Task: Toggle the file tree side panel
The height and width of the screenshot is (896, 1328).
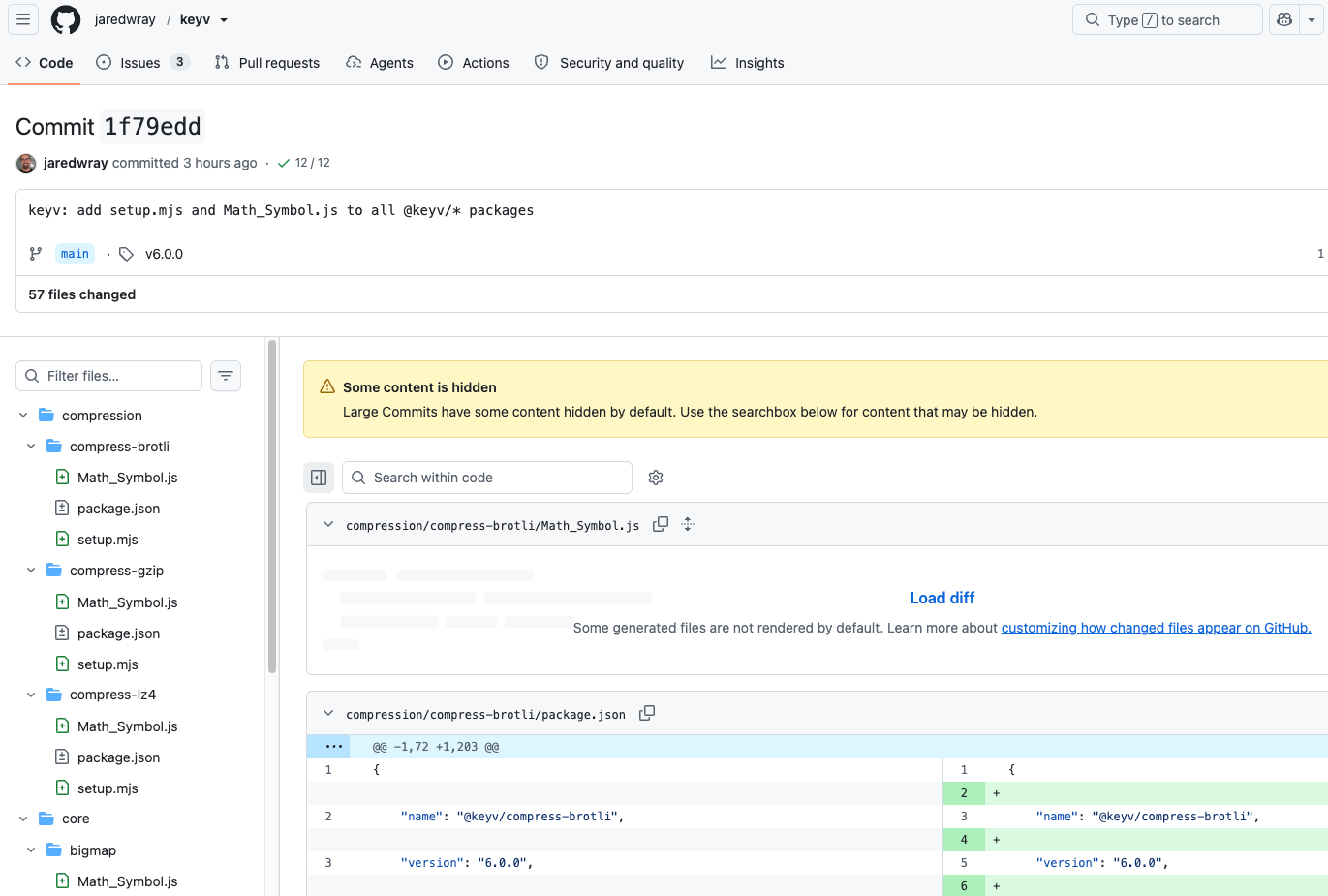Action: coord(319,478)
